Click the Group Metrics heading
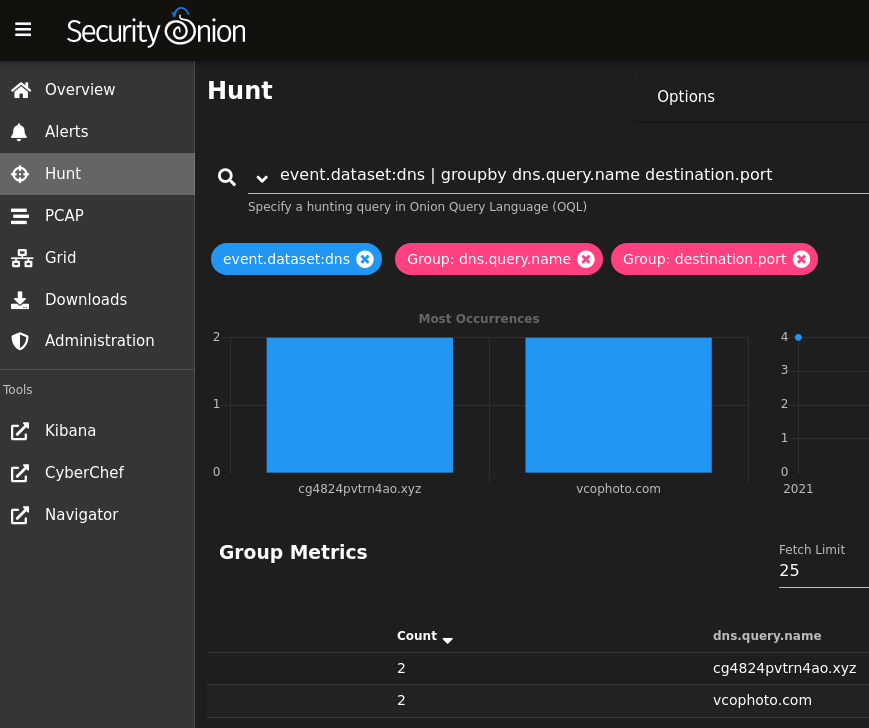Image resolution: width=869 pixels, height=728 pixels. click(x=293, y=552)
